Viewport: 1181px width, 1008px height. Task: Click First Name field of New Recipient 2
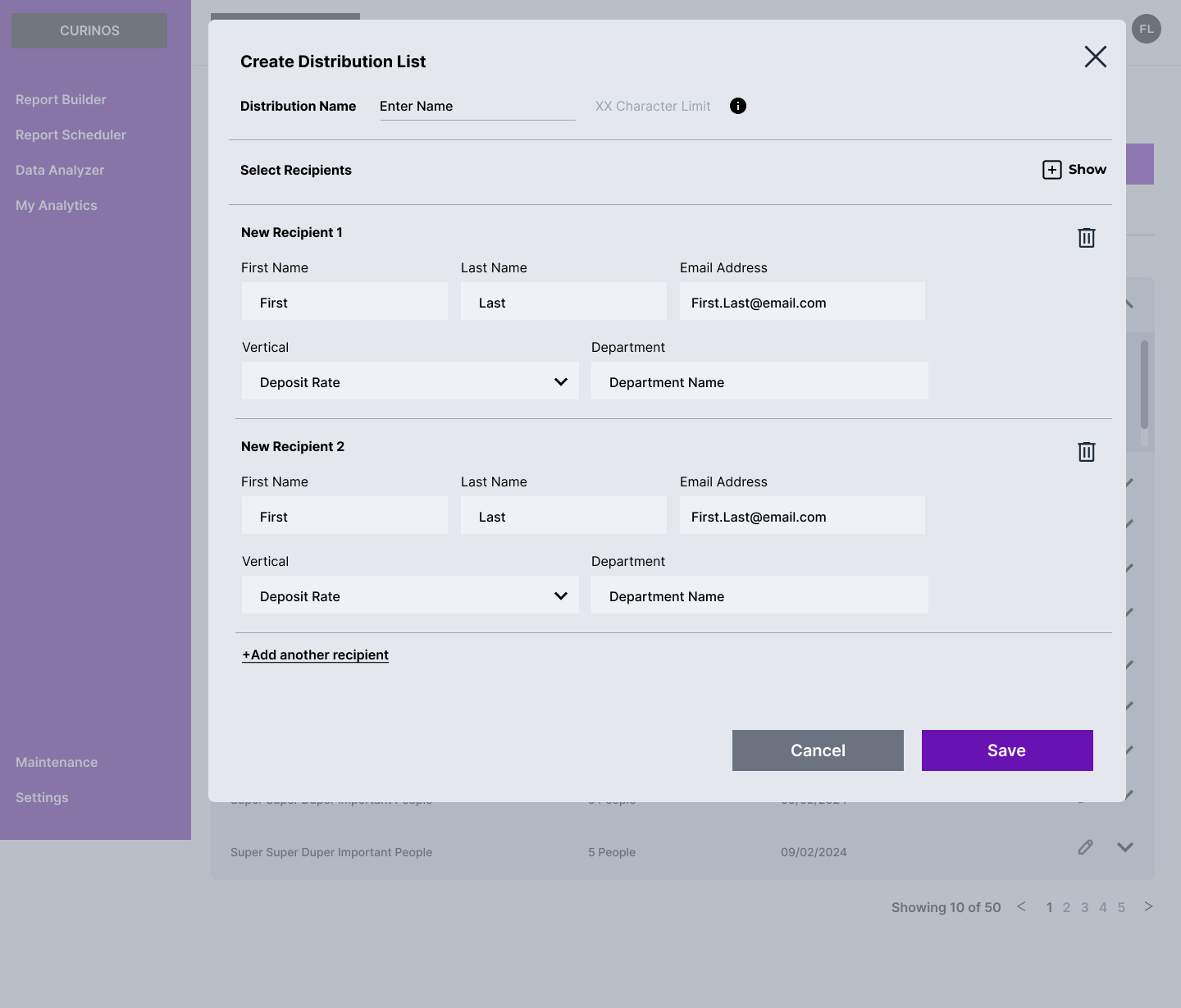click(x=344, y=515)
